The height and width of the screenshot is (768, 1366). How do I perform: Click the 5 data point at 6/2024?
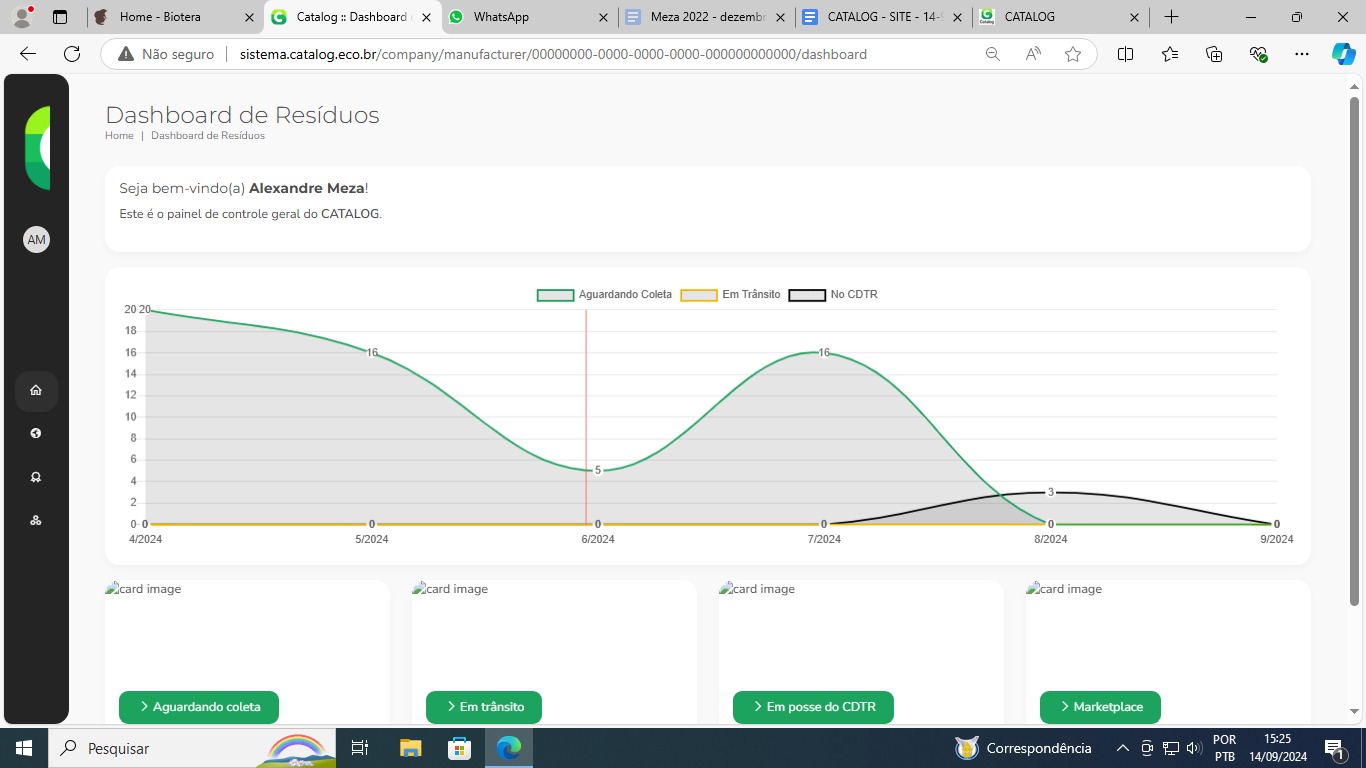598,470
